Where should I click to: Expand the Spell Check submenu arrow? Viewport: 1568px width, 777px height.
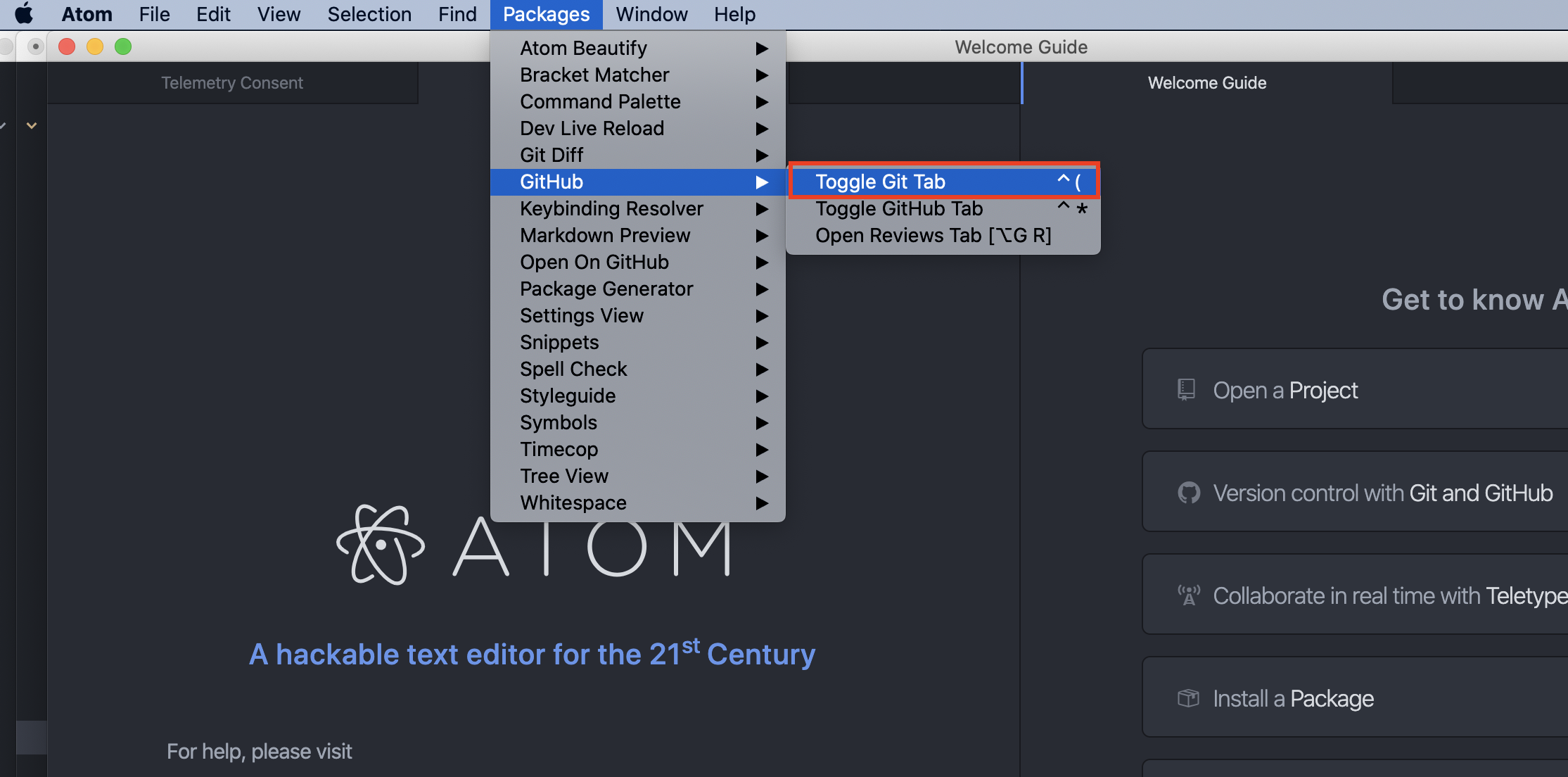[763, 369]
